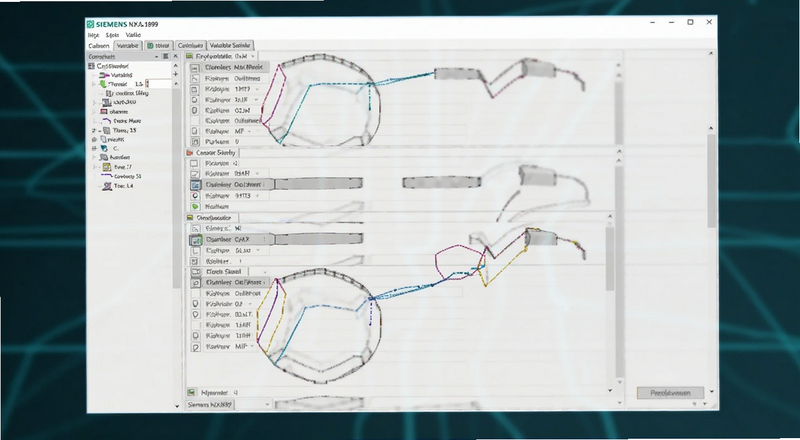Click the navigator tree scroll-down arrow
Screen dimensions: 800x440
click(177, 406)
